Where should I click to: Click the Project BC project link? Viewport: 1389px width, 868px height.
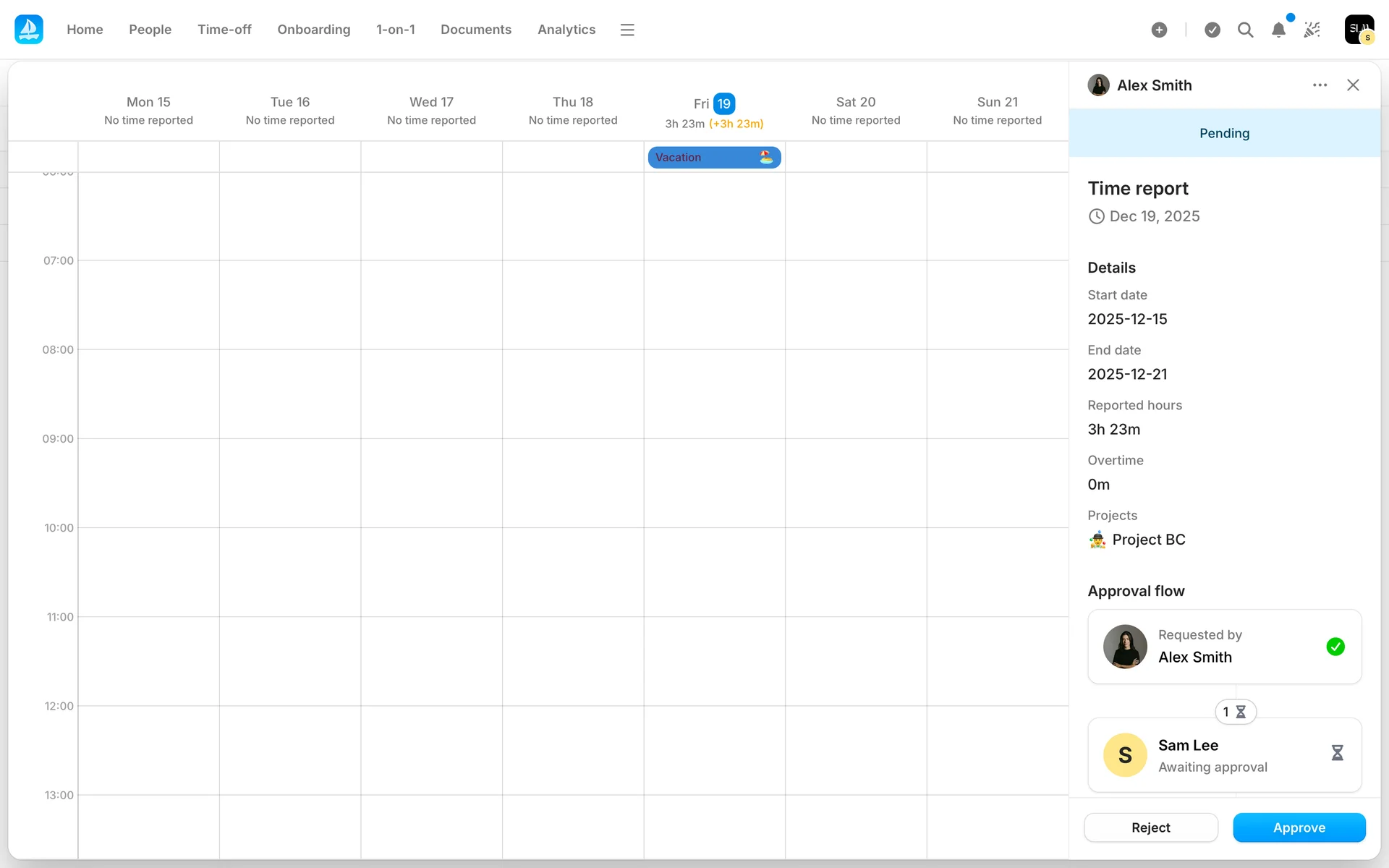coord(1148,540)
